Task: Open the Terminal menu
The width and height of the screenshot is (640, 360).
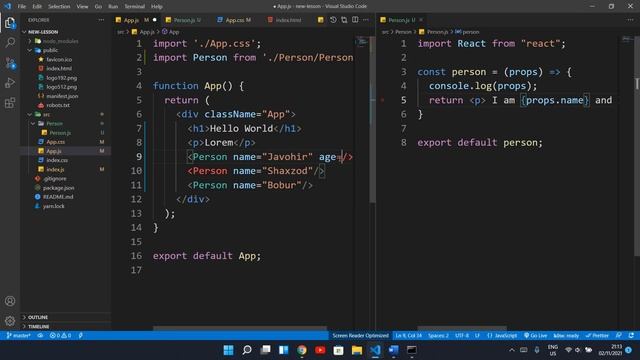Action: click(134, 7)
